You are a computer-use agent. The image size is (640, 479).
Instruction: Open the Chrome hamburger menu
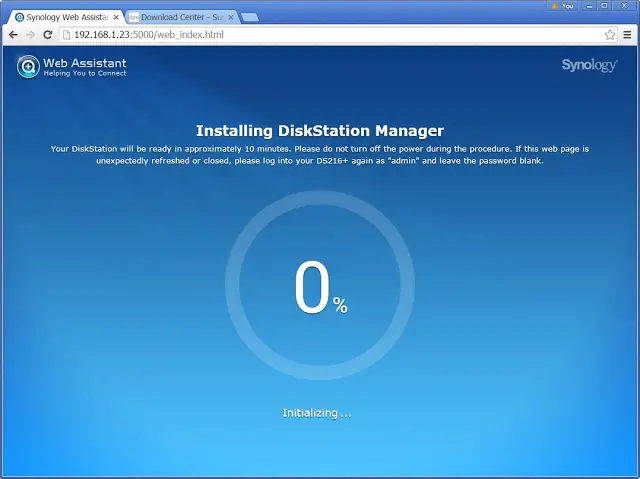pos(627,35)
